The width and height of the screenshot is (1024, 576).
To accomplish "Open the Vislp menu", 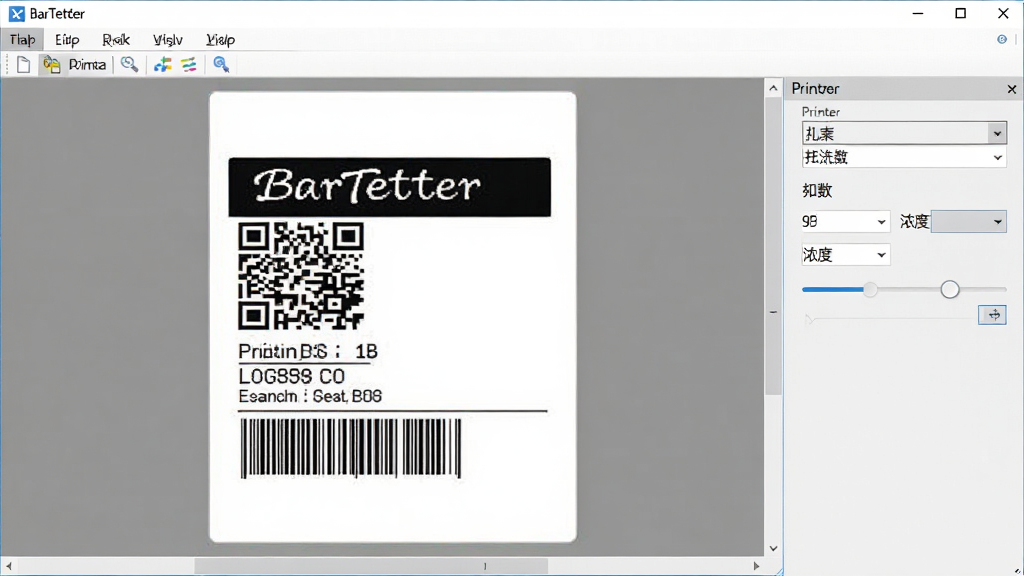I will pyautogui.click(x=220, y=40).
